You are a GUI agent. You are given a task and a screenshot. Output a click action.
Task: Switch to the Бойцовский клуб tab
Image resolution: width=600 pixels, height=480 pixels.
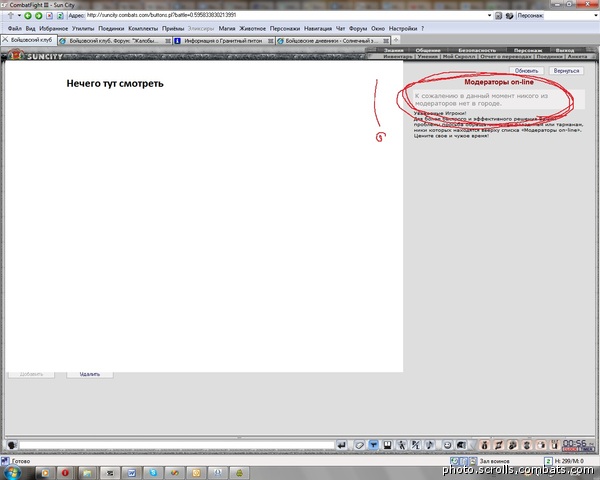(29, 40)
